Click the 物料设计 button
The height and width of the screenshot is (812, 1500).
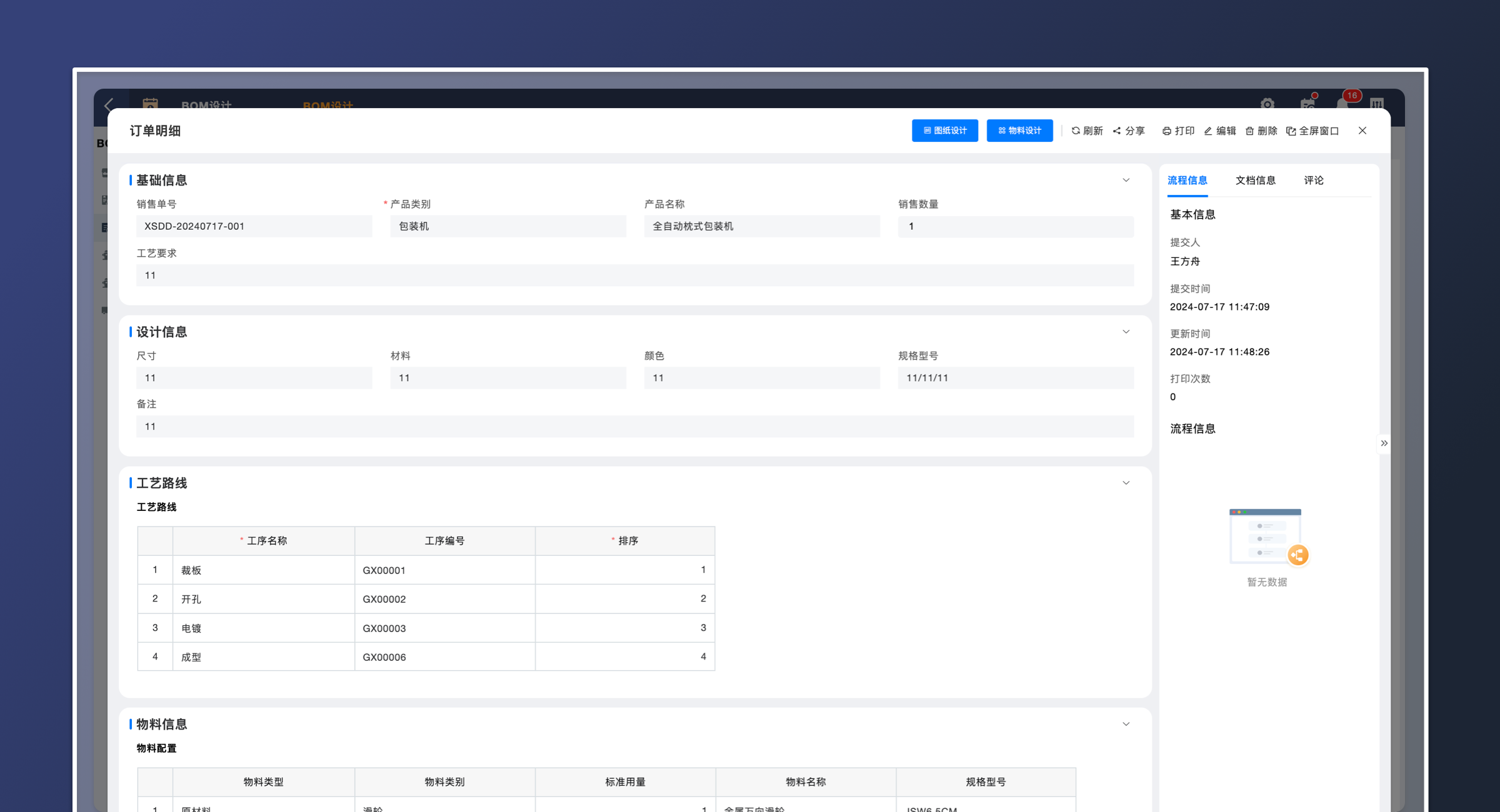pyautogui.click(x=1019, y=131)
